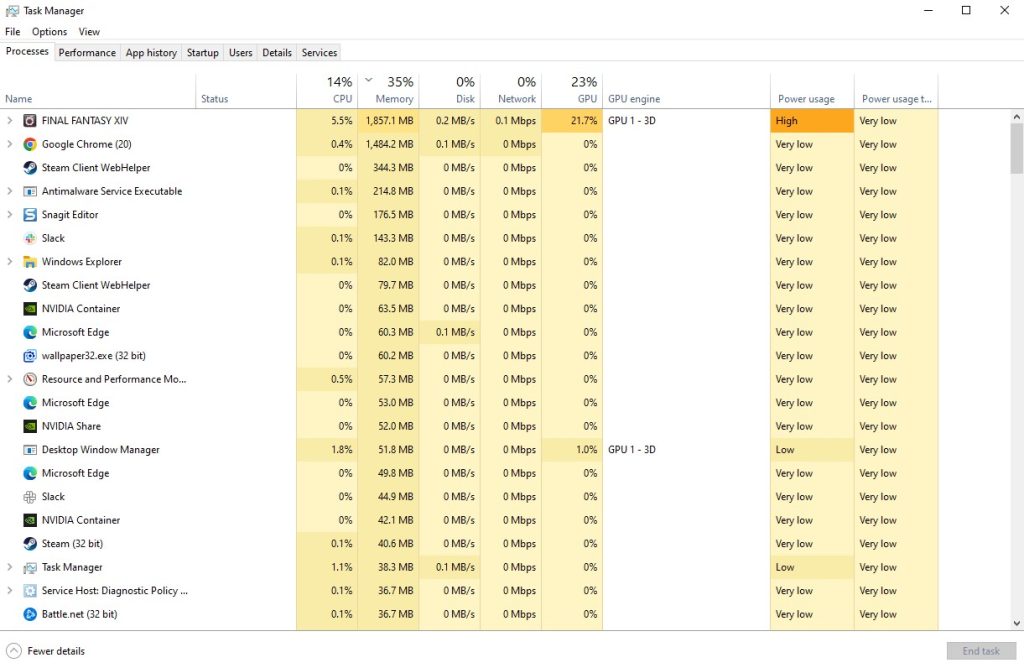The width and height of the screenshot is (1024, 668).
Task: Click the 21.7% GPU value
Action: [584, 121]
